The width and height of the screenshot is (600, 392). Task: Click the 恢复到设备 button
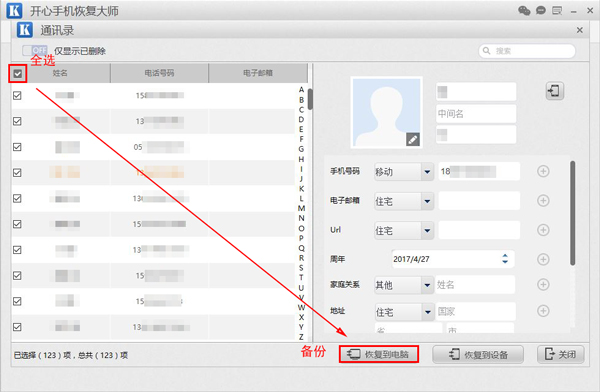(x=478, y=354)
